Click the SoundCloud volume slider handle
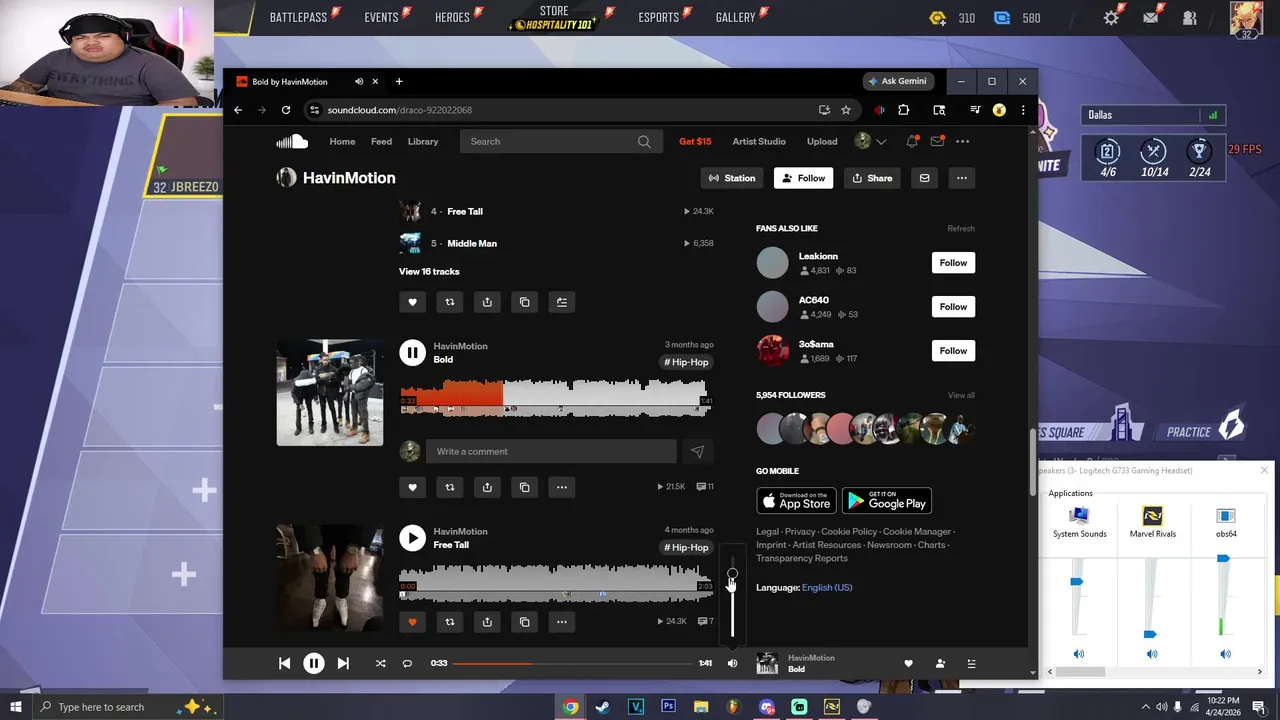 click(x=732, y=574)
